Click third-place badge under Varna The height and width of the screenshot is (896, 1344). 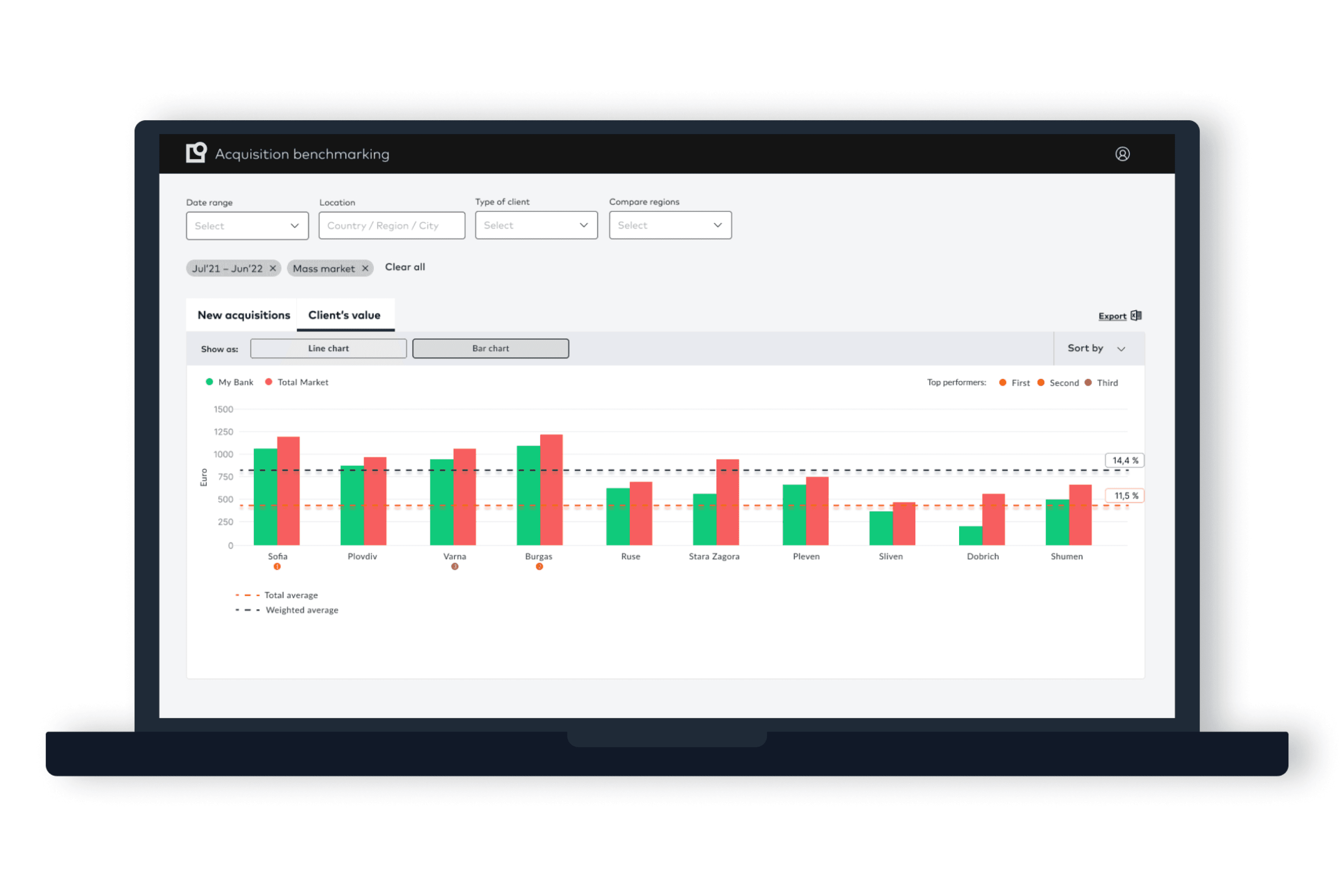click(455, 567)
